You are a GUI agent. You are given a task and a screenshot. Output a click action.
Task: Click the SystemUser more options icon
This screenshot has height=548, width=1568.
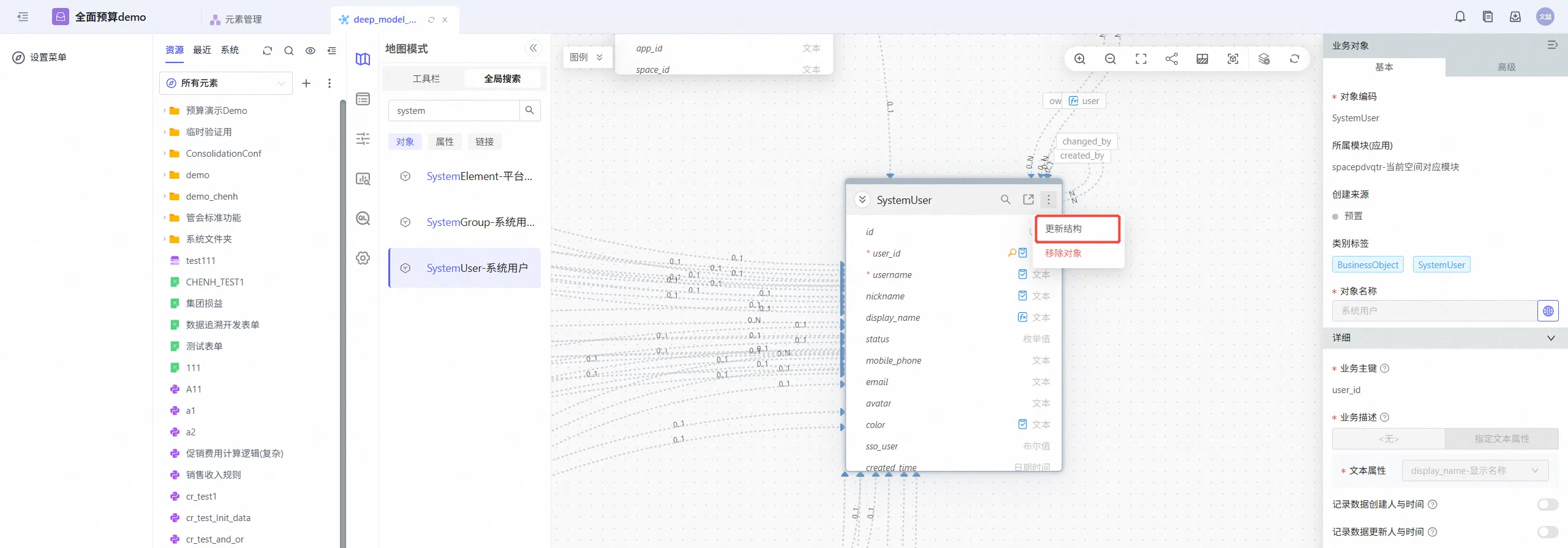[1049, 200]
